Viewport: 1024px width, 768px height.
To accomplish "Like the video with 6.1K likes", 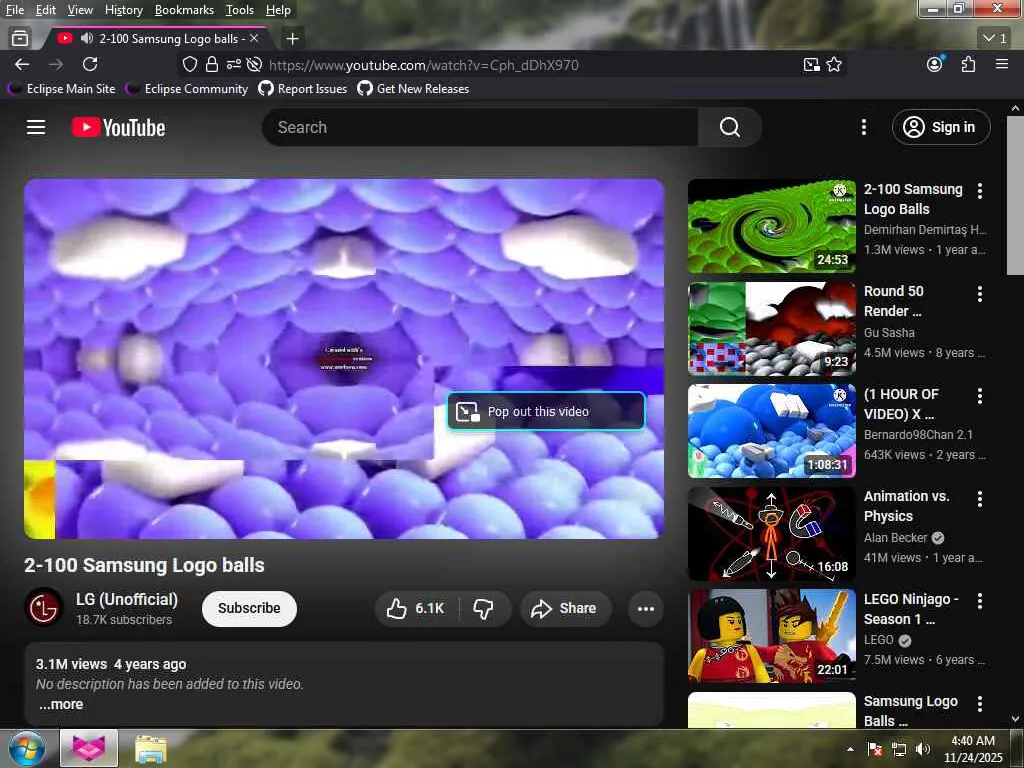I will click(416, 609).
